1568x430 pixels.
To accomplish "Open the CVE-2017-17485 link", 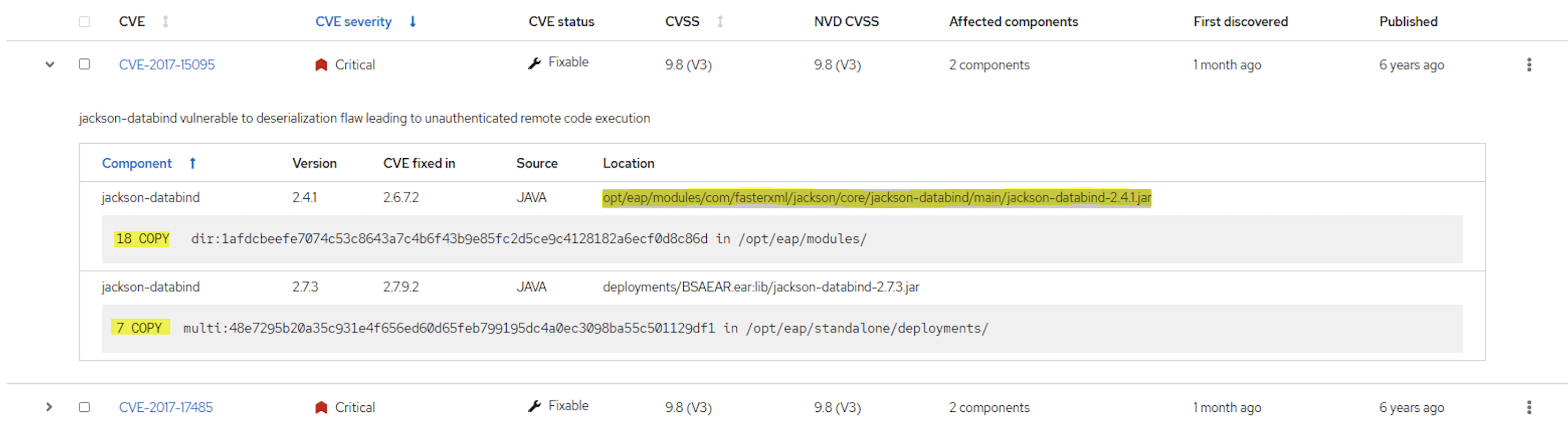I will pyautogui.click(x=166, y=407).
